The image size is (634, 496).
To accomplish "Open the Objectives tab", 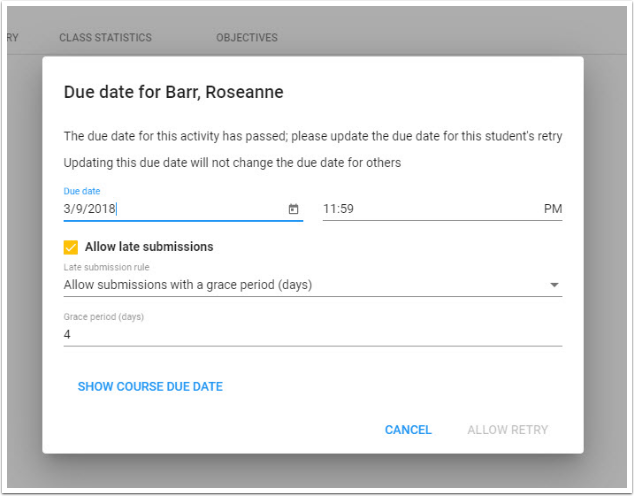I will point(247,38).
